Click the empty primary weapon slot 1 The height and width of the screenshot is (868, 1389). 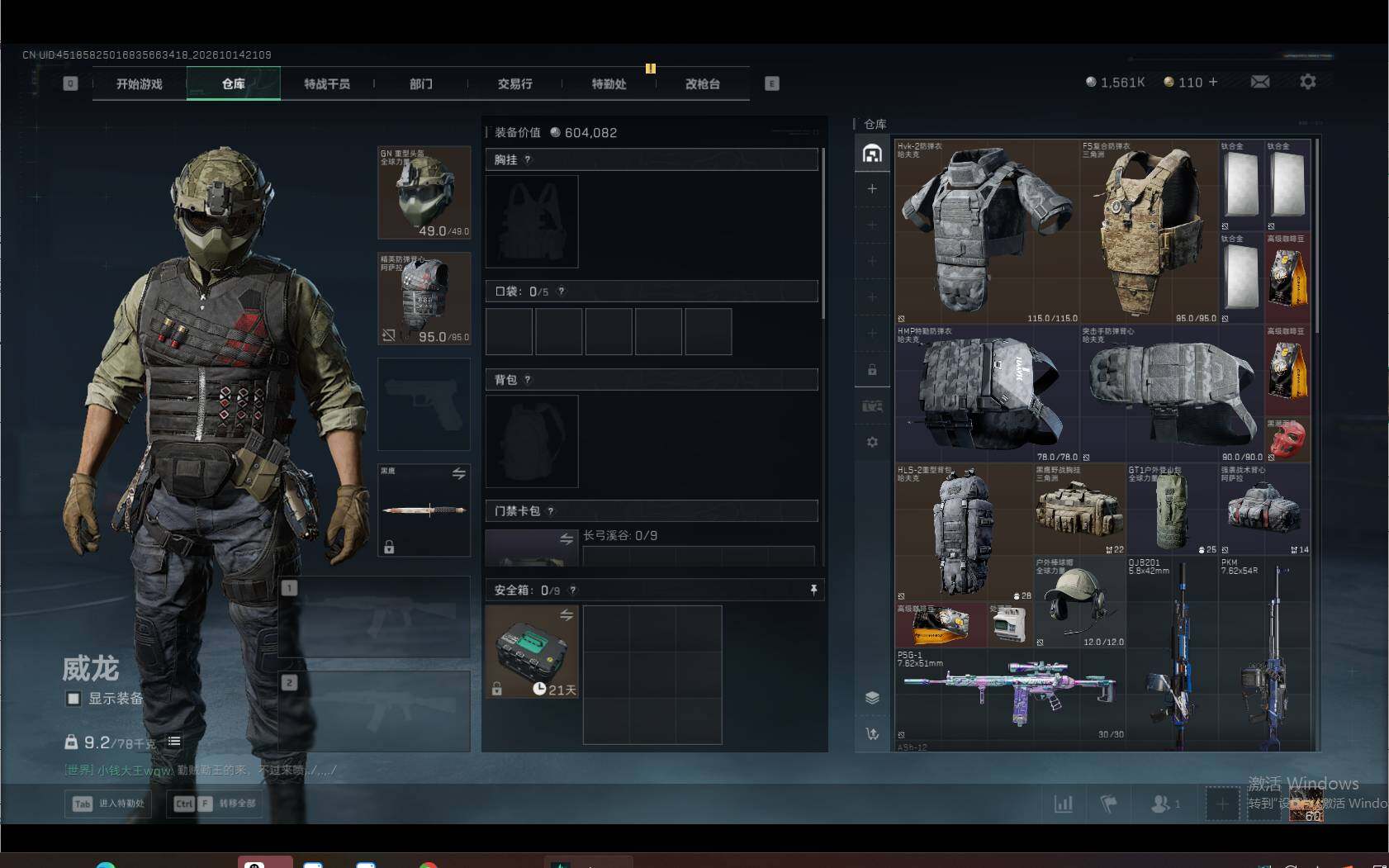coord(374,616)
